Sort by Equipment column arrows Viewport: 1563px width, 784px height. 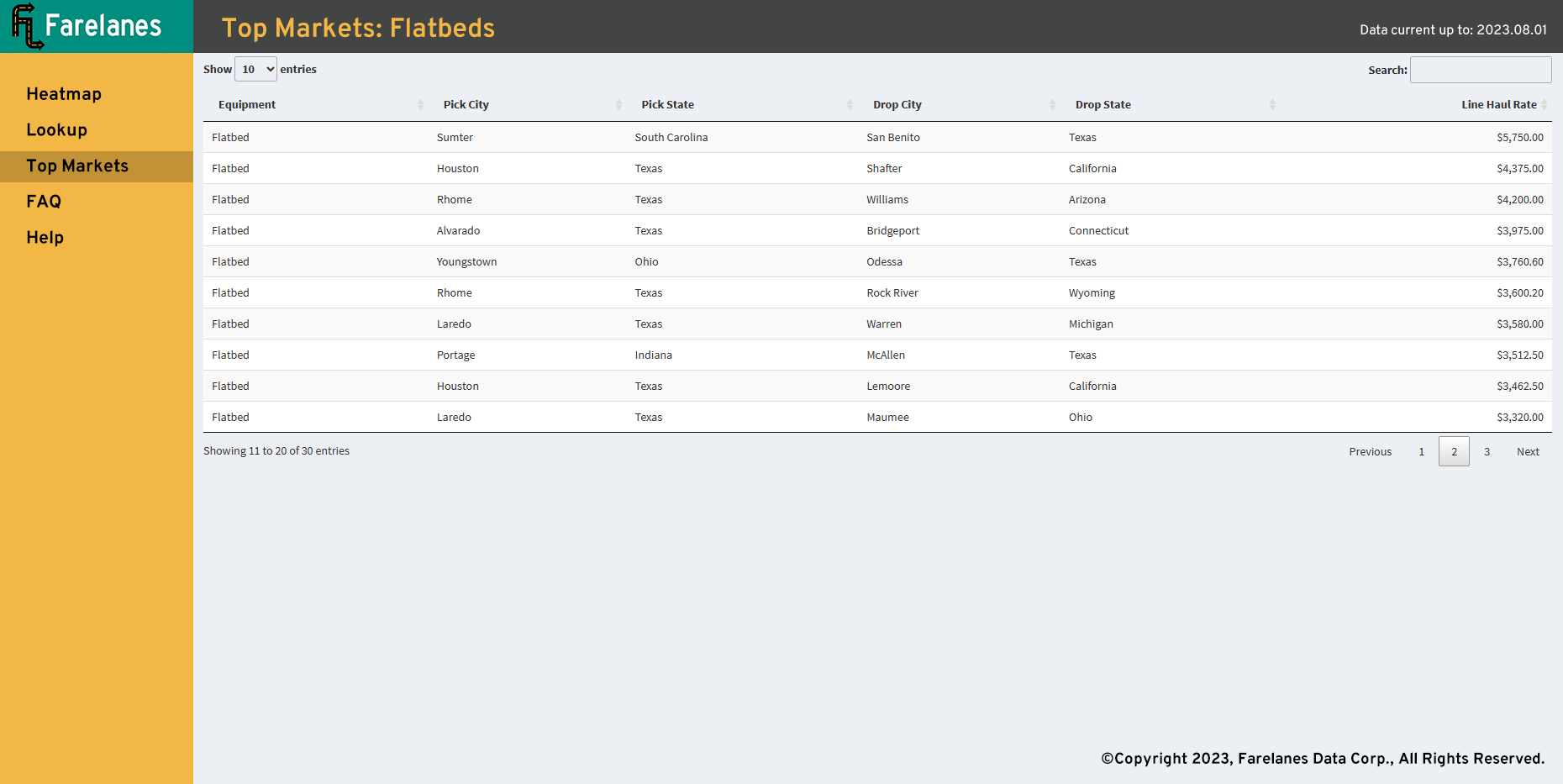(x=420, y=104)
